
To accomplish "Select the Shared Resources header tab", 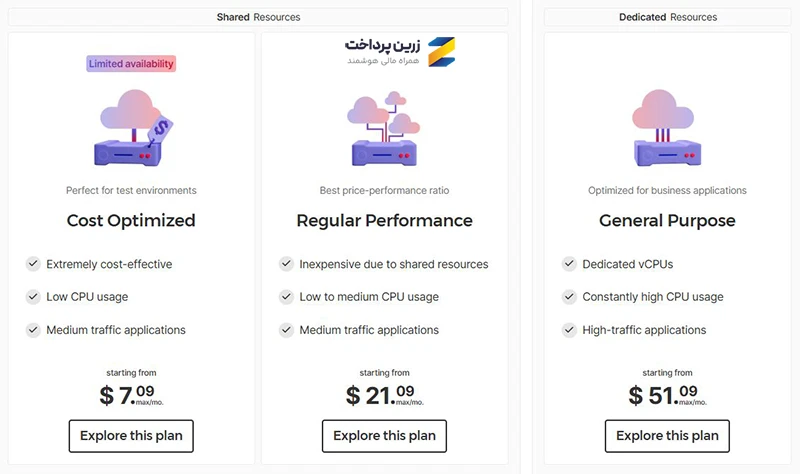I will (258, 17).
